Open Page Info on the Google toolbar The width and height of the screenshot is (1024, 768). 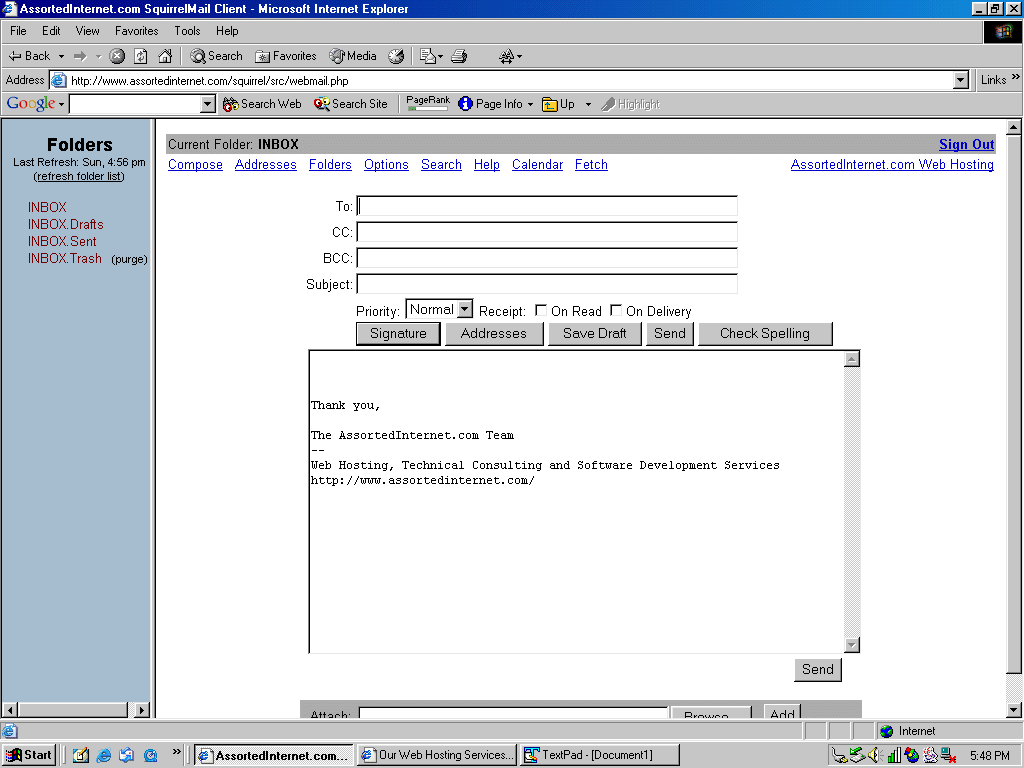tap(490, 104)
